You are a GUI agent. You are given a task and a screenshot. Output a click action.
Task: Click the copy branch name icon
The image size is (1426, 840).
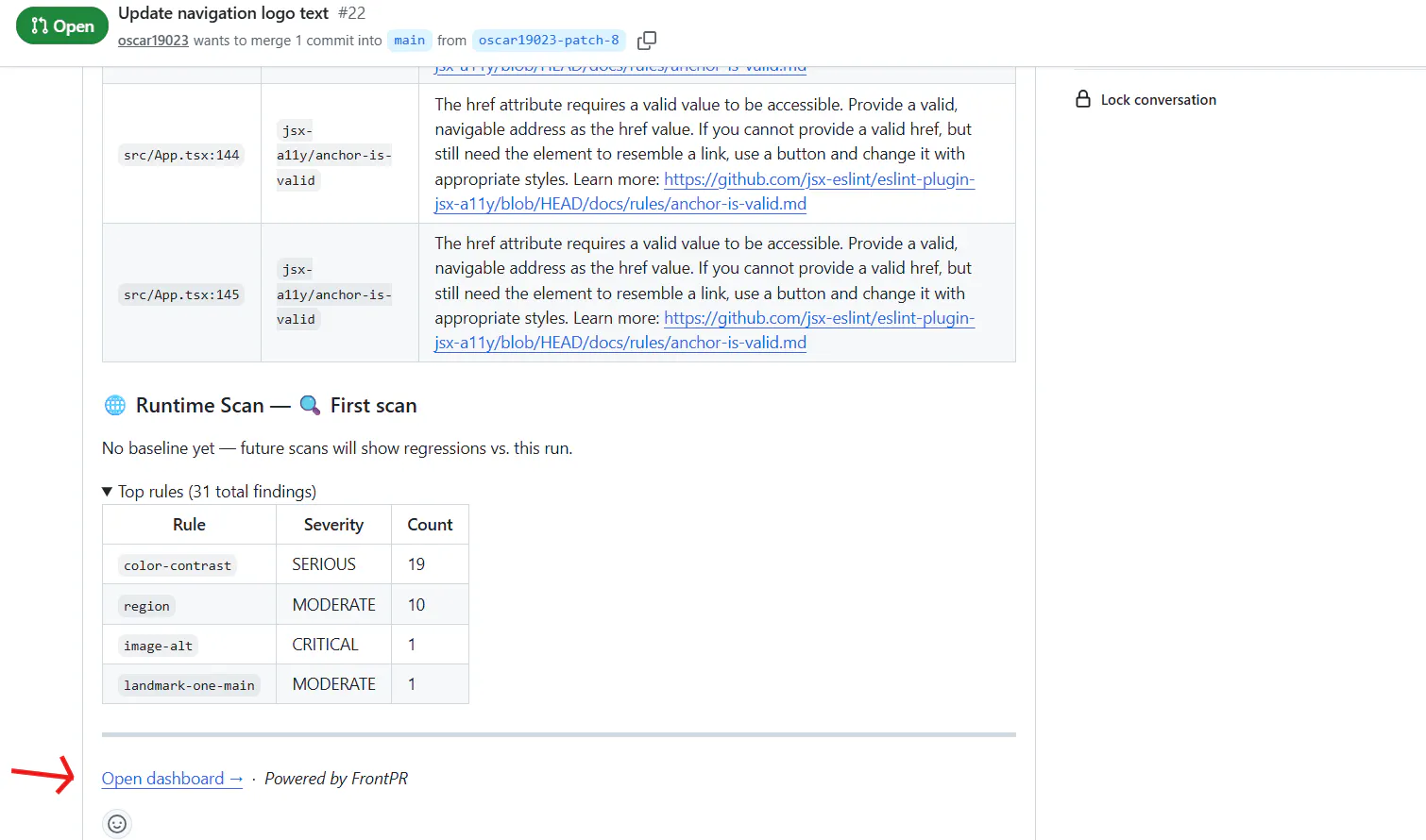[x=647, y=41]
